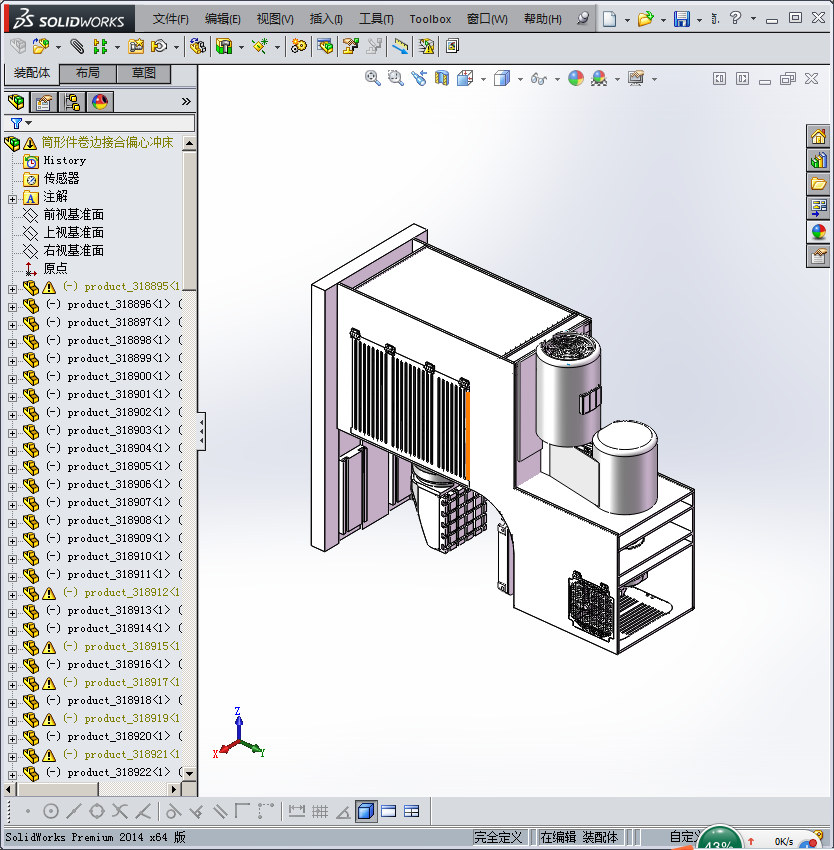Image resolution: width=834 pixels, height=850 pixels.
Task: Switch to the 装配体 tab
Action: point(32,73)
